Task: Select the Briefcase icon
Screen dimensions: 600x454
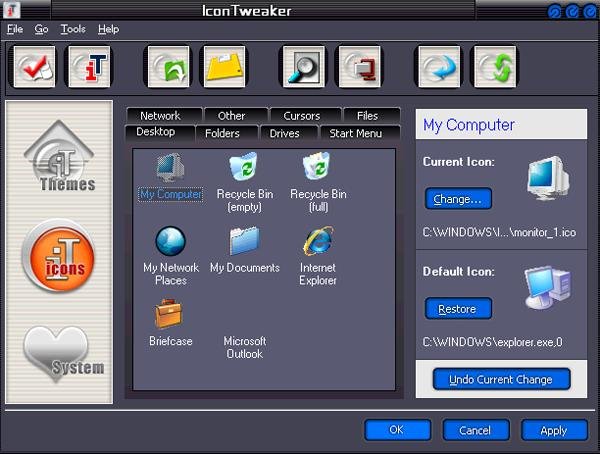Action: click(x=170, y=323)
